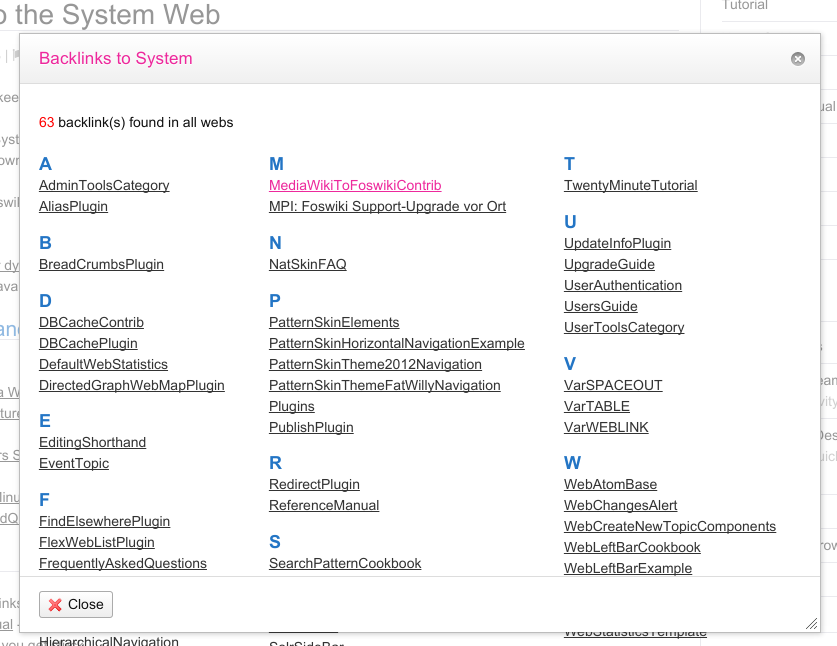Click the dialog resize grip corner
The image size is (837, 646).
(x=811, y=623)
